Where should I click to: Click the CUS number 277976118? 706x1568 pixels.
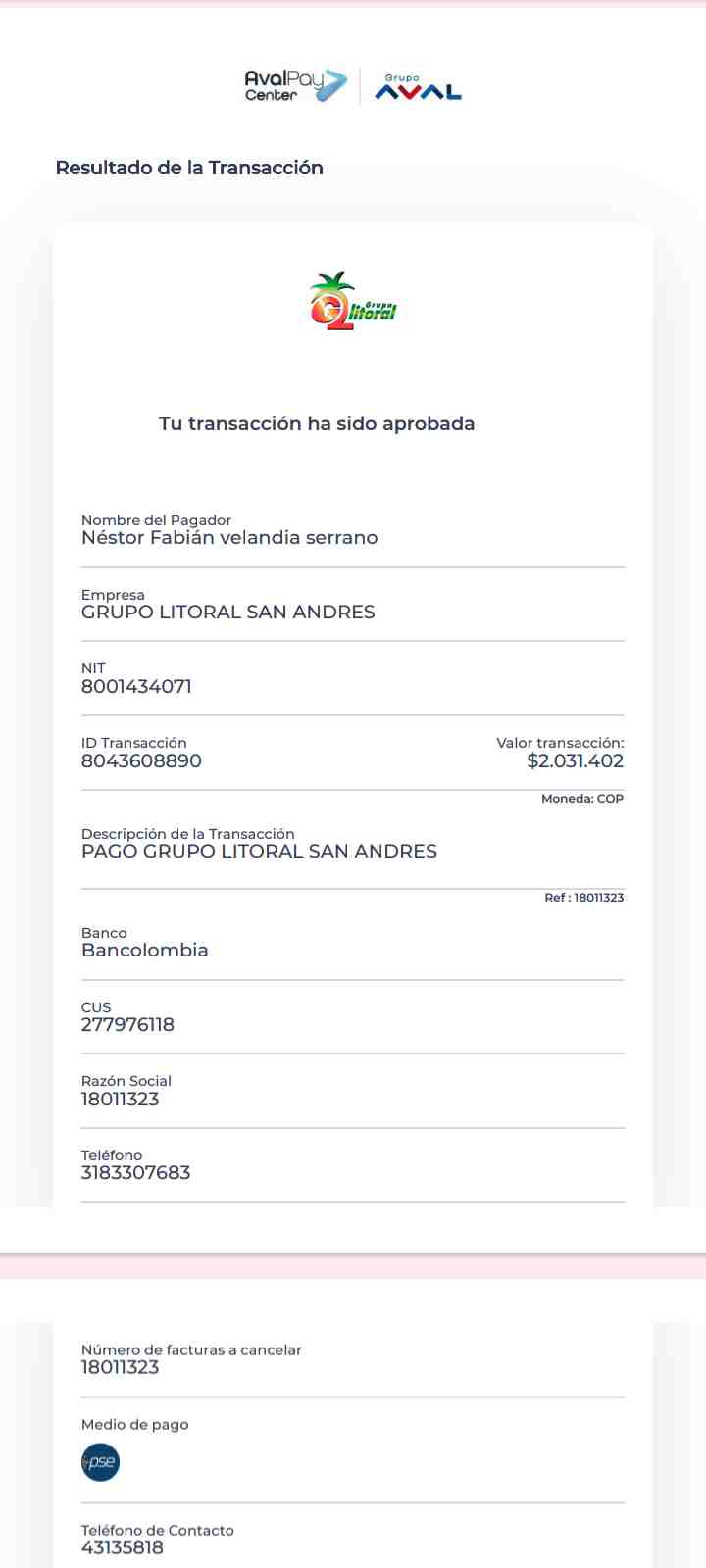[127, 1024]
